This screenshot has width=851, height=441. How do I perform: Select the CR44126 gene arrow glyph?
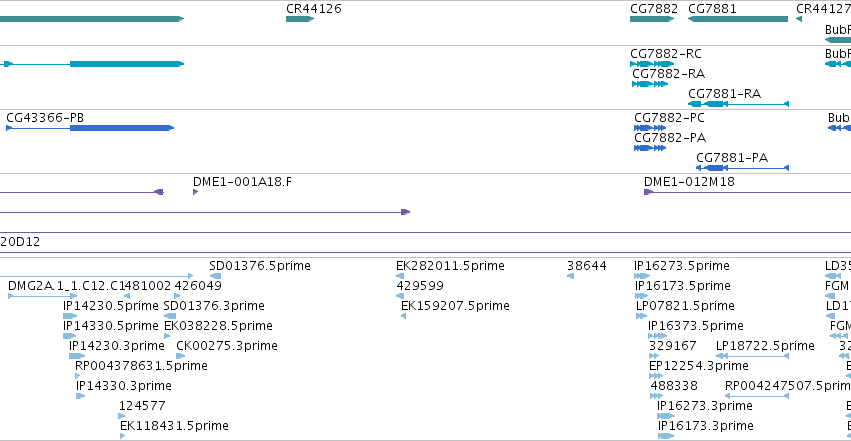300,19
